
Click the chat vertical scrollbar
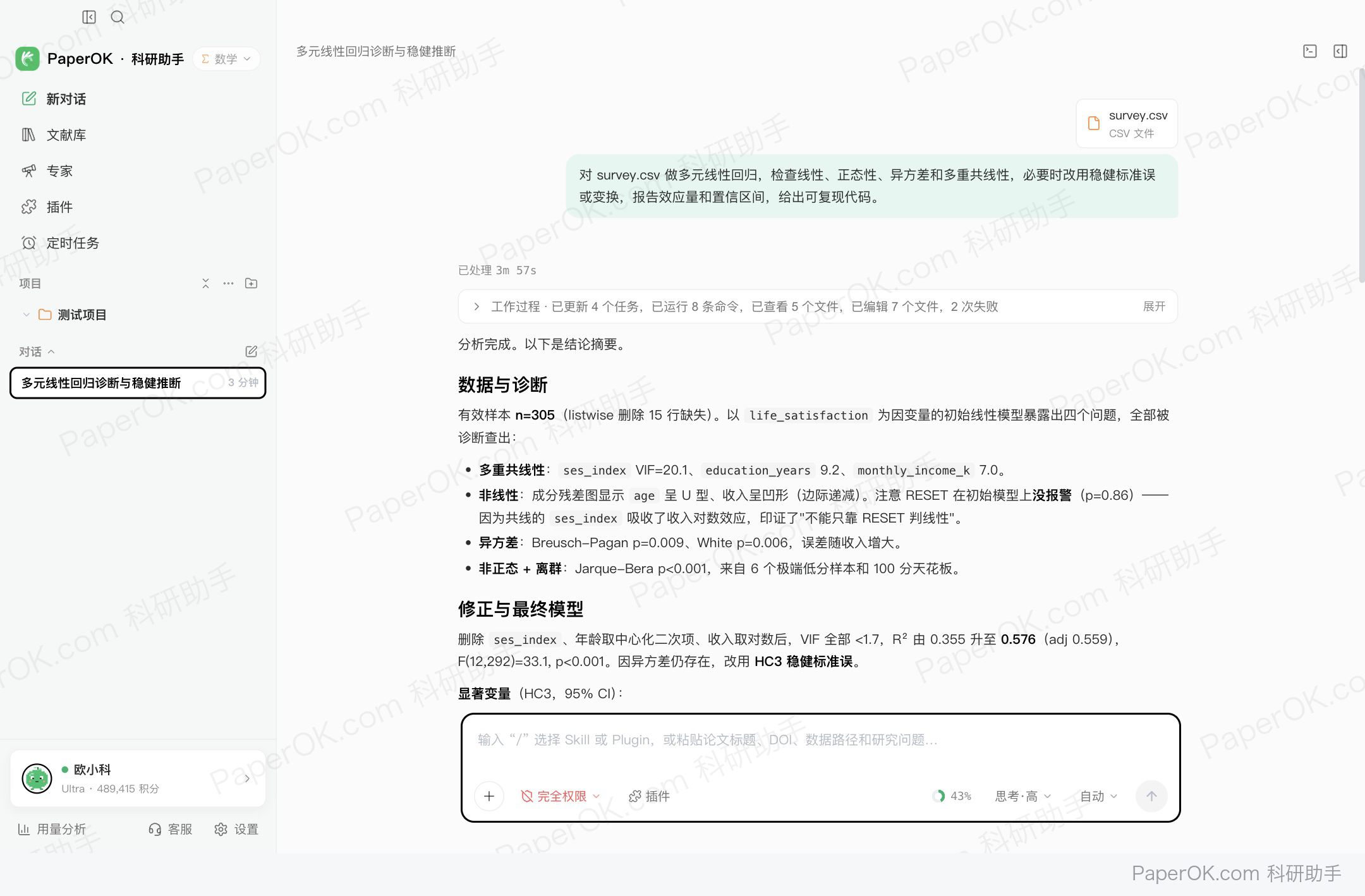click(1361, 177)
